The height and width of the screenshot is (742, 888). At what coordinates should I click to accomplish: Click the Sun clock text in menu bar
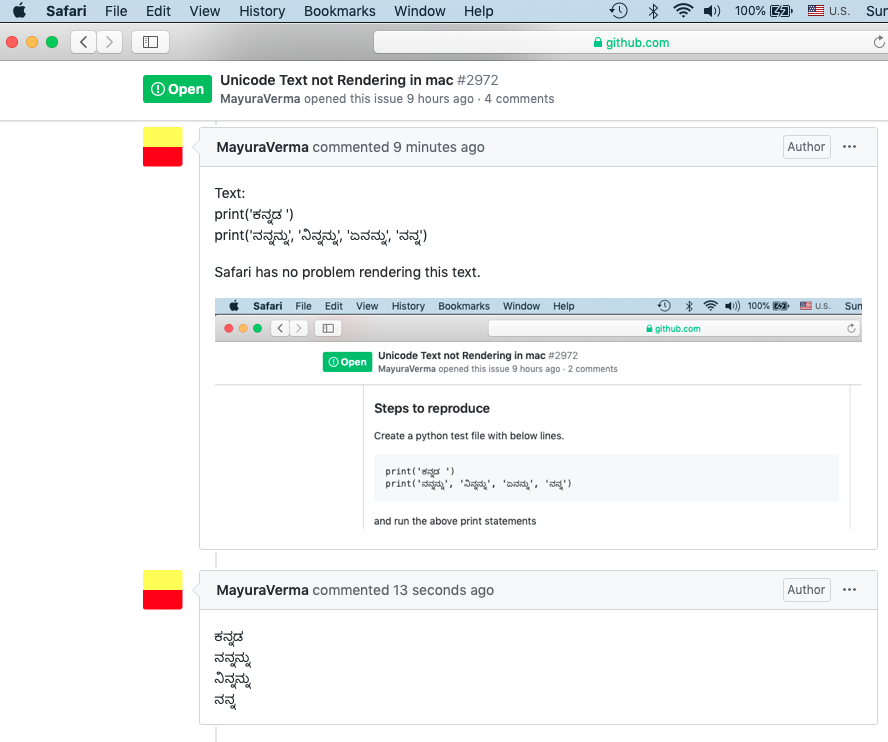877,11
